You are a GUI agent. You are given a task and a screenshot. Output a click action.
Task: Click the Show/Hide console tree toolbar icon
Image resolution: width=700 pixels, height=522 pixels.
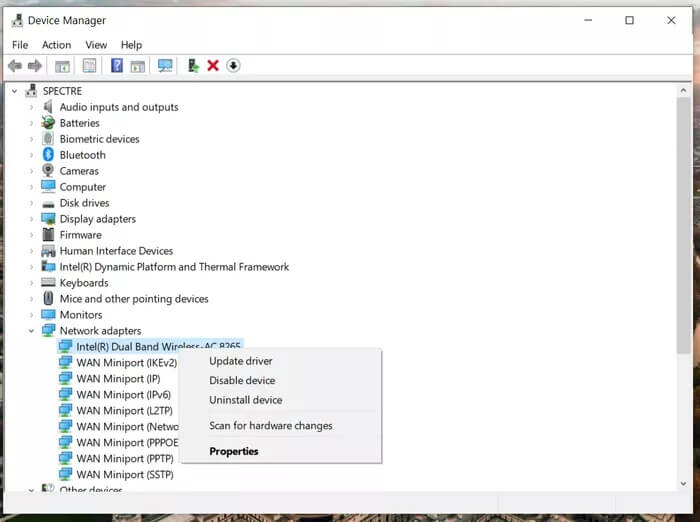point(62,66)
